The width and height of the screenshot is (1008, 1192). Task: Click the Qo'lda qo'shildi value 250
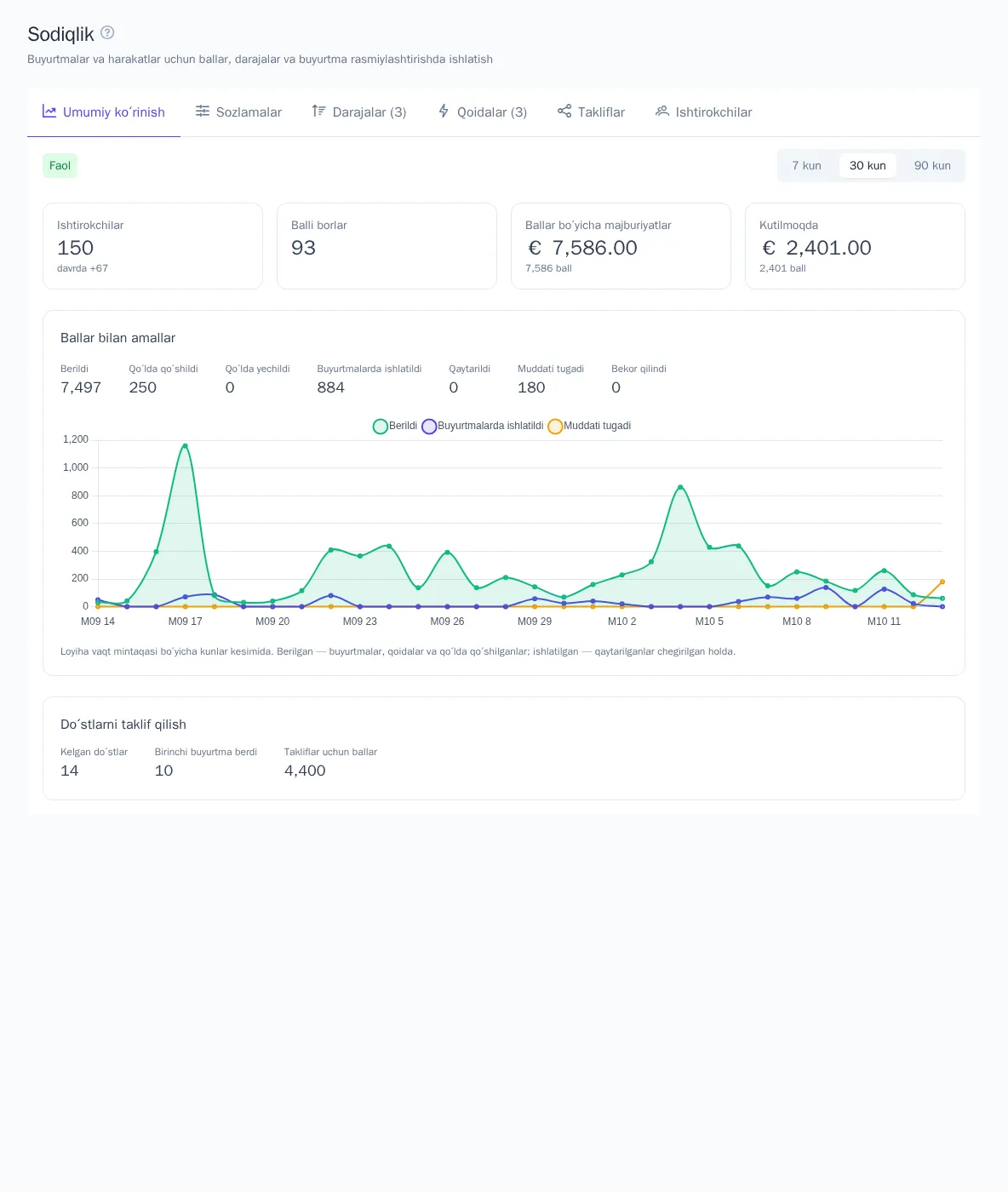pyautogui.click(x=143, y=387)
